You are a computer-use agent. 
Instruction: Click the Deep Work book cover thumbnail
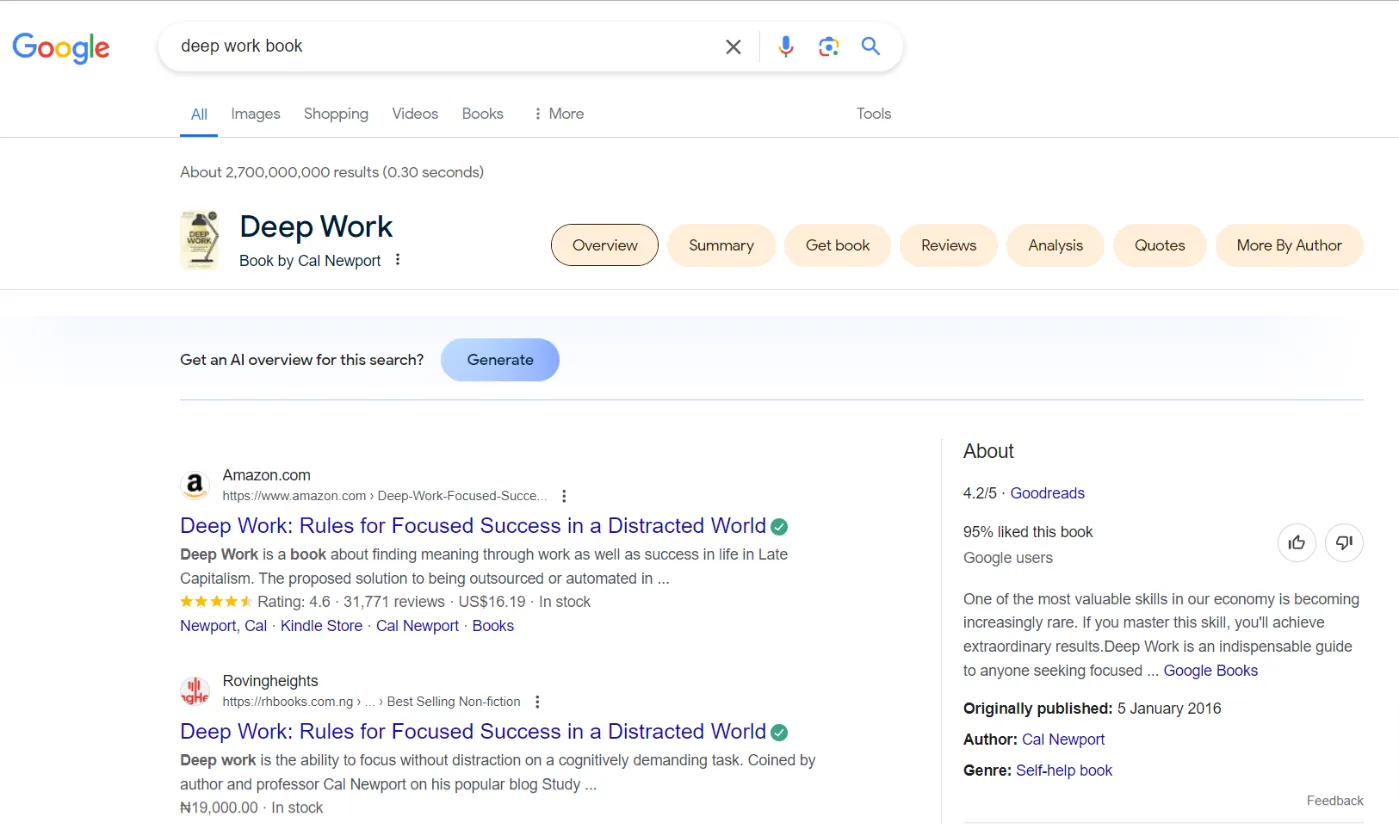pyautogui.click(x=199, y=240)
